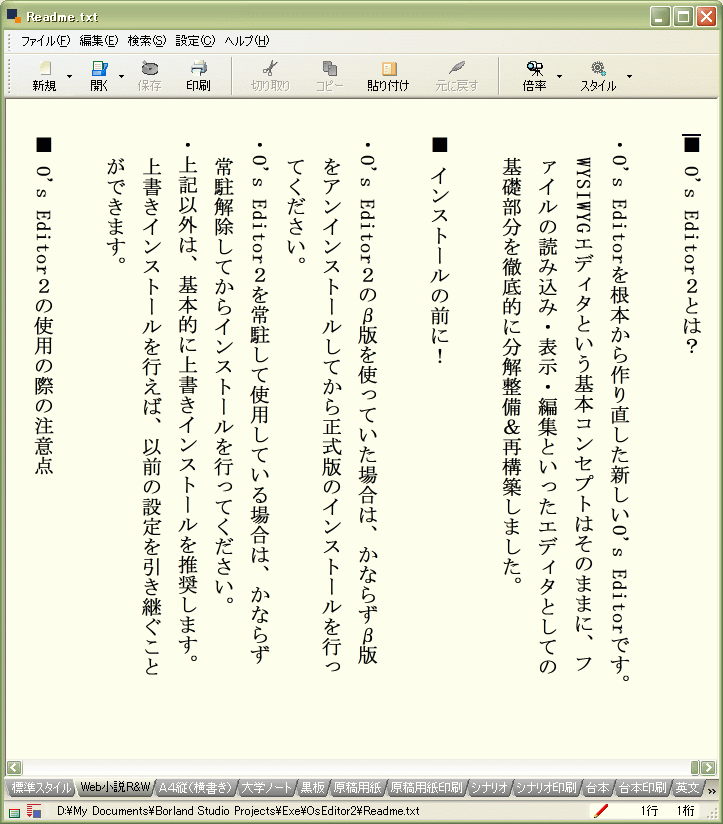Open the 編集(E) menu
Viewport: 723px width, 824px height.
coord(99,40)
